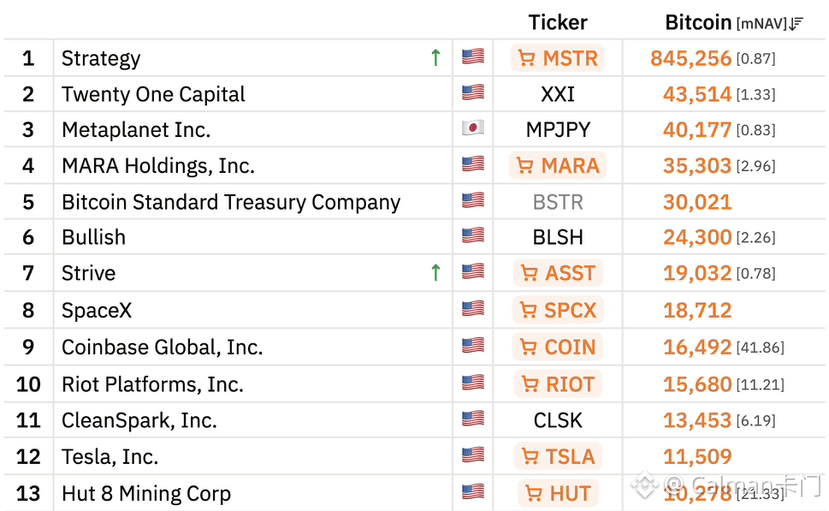Open Bitcoin Standard Treasury Company entry
829x511 pixels.
click(231, 202)
